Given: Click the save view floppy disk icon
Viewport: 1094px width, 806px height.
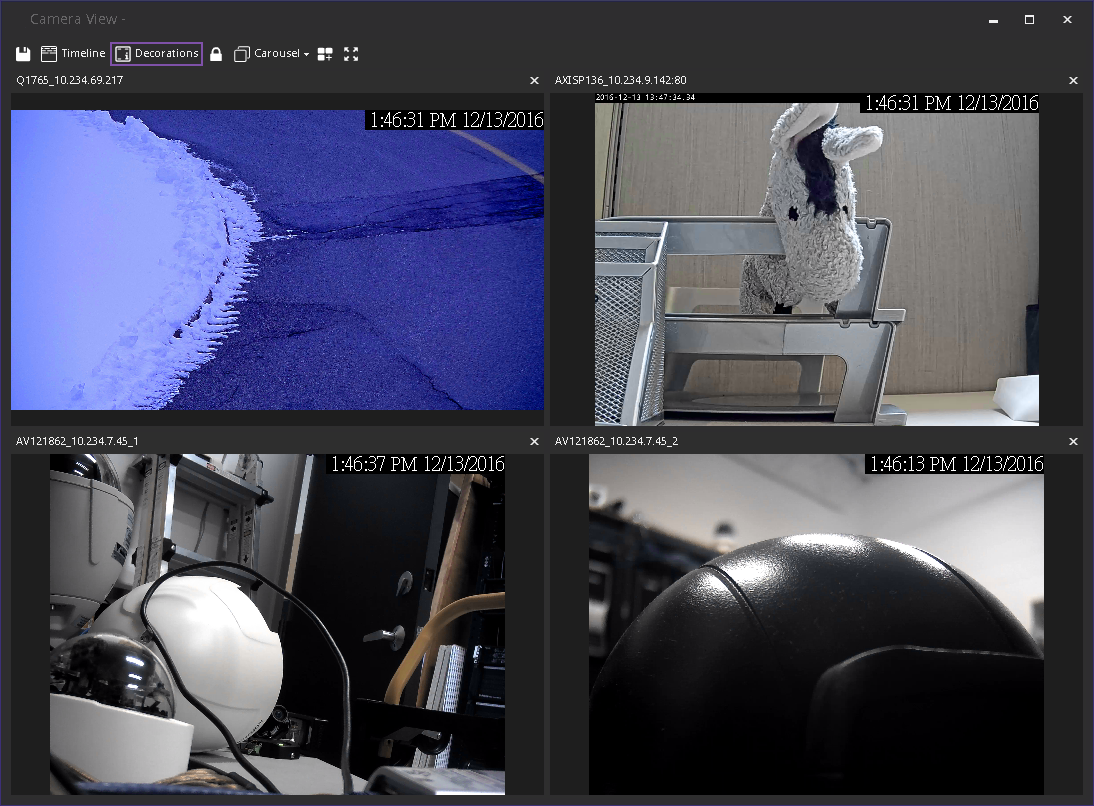Looking at the screenshot, I should pyautogui.click(x=23, y=54).
